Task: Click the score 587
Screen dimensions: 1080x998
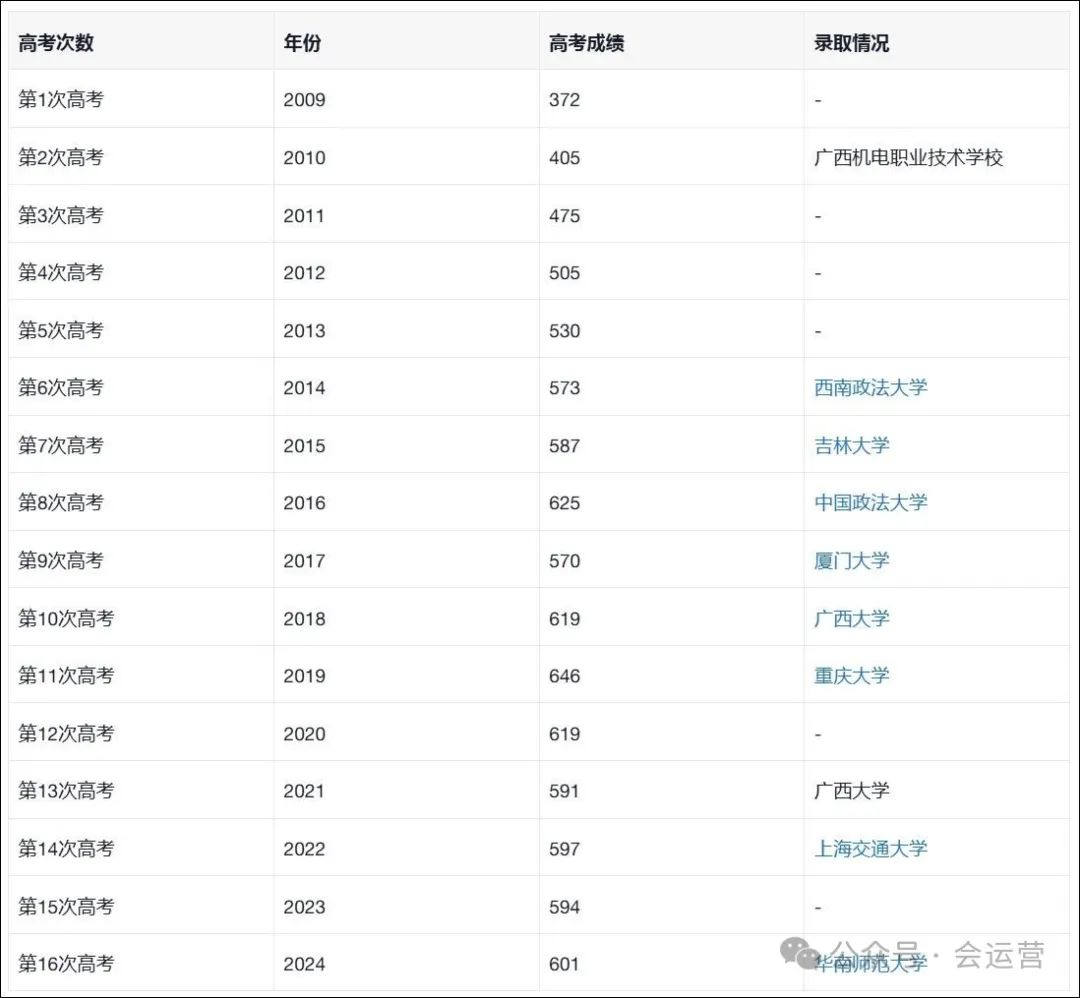Action: [x=564, y=446]
